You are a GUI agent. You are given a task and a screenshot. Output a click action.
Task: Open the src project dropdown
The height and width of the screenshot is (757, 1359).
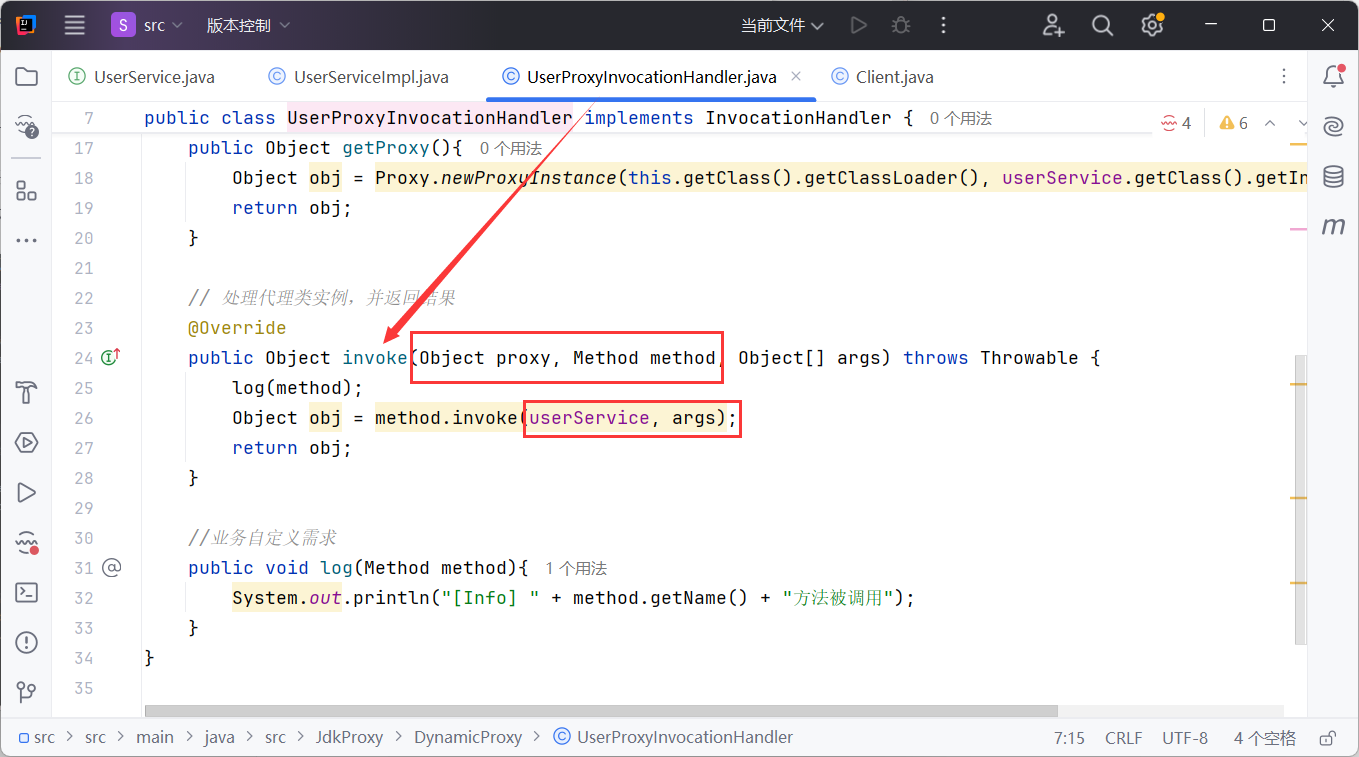pos(148,26)
